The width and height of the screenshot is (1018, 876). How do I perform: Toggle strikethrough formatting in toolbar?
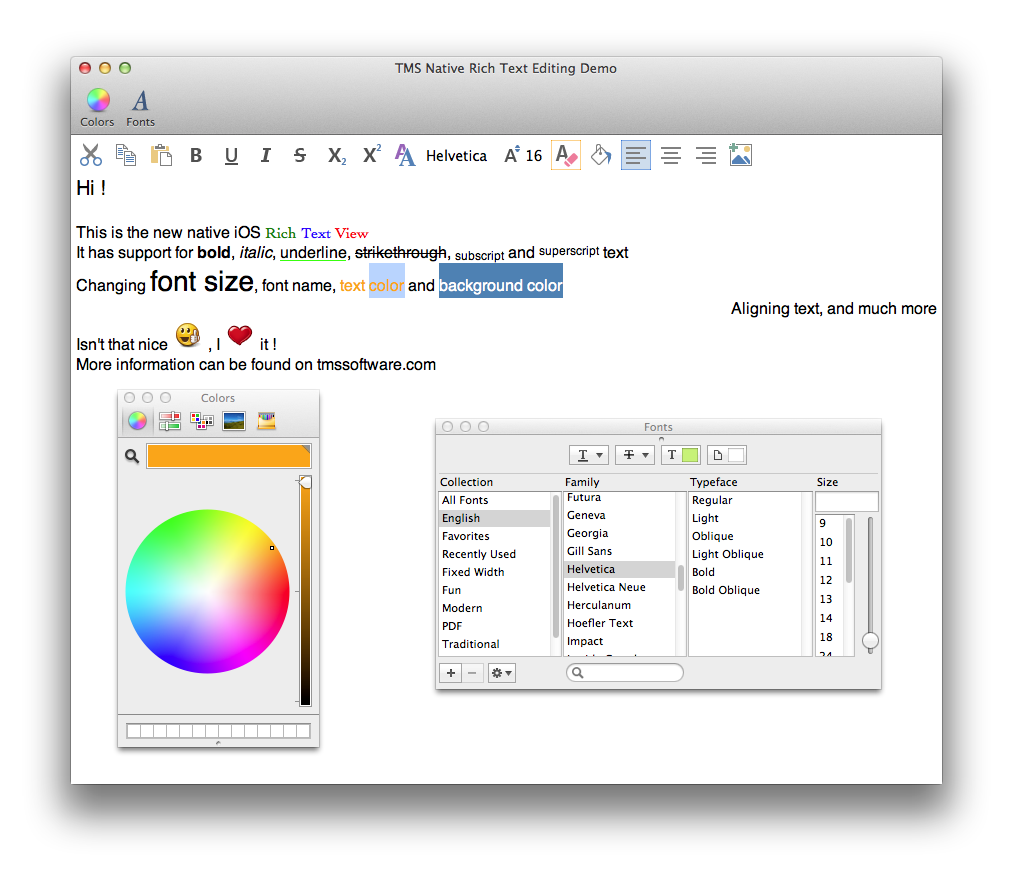click(300, 156)
